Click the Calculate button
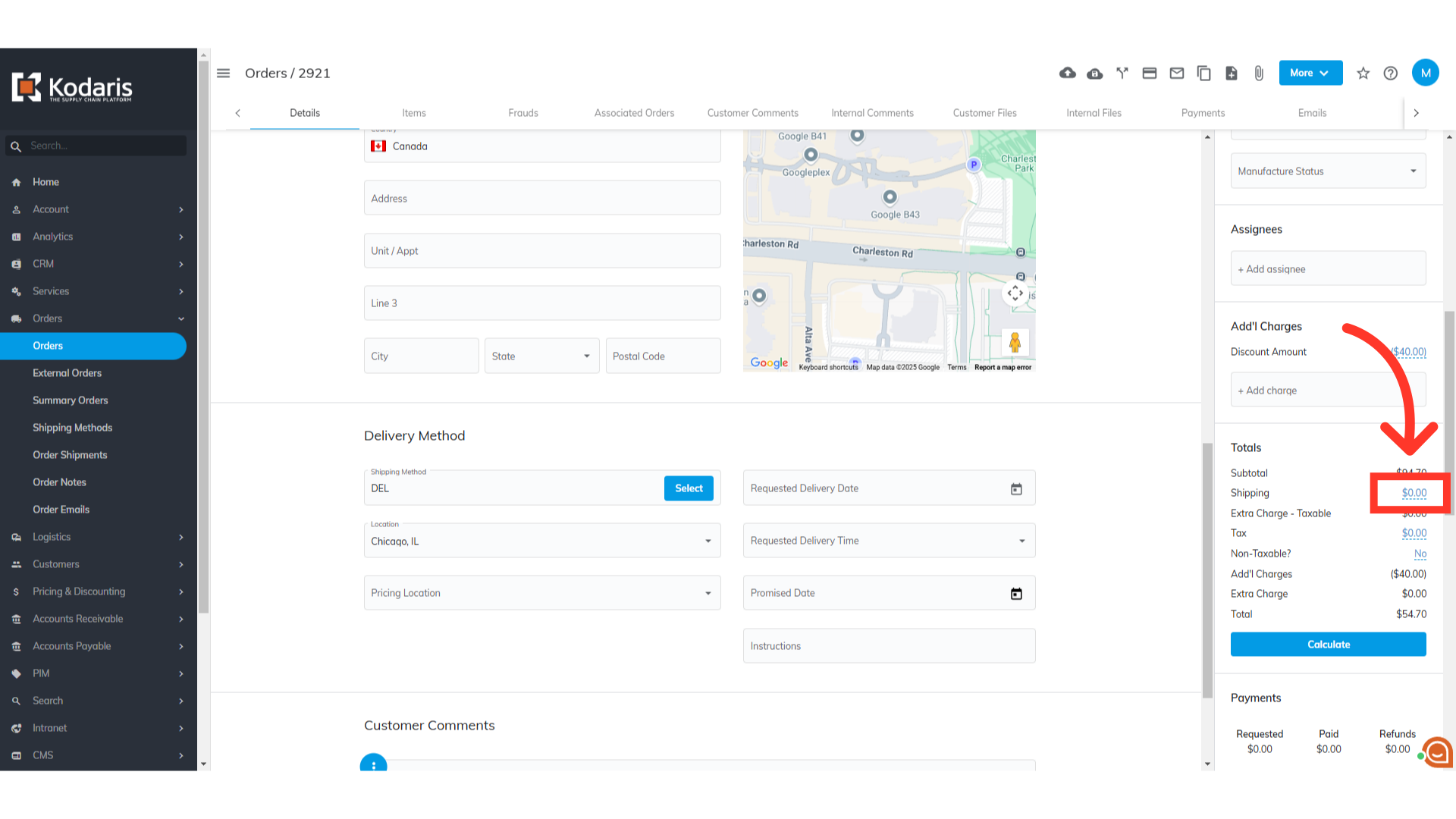Image resolution: width=1456 pixels, height=819 pixels. point(1328,645)
